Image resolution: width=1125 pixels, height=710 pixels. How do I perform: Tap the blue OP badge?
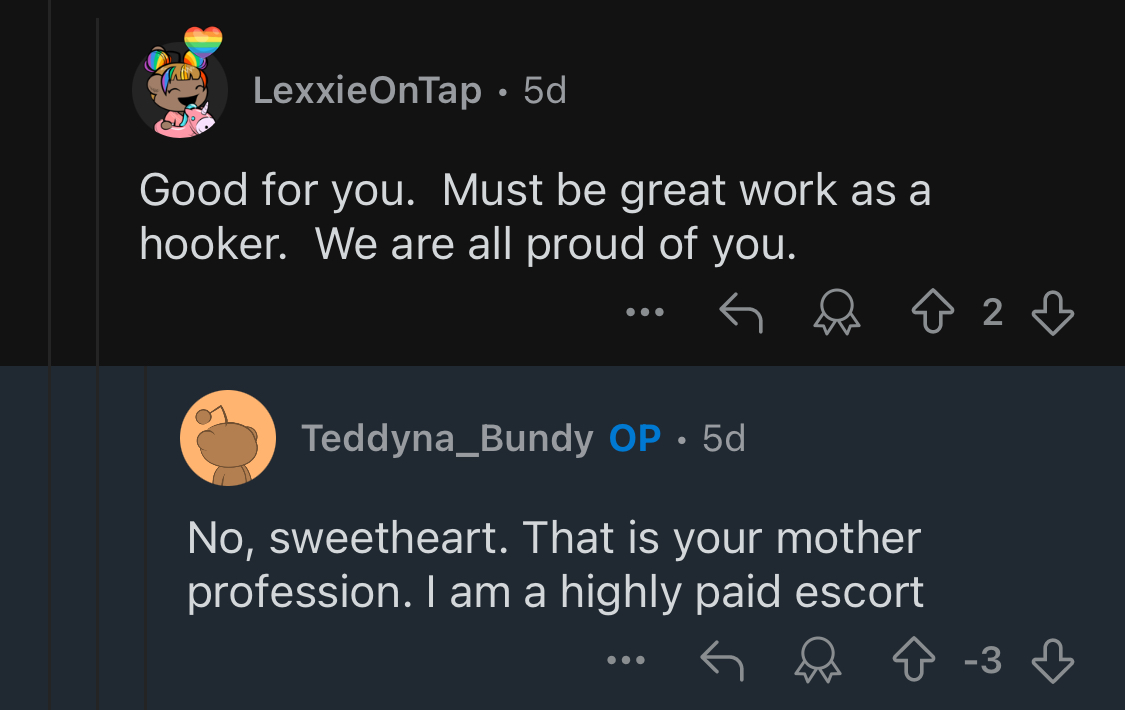point(635,438)
